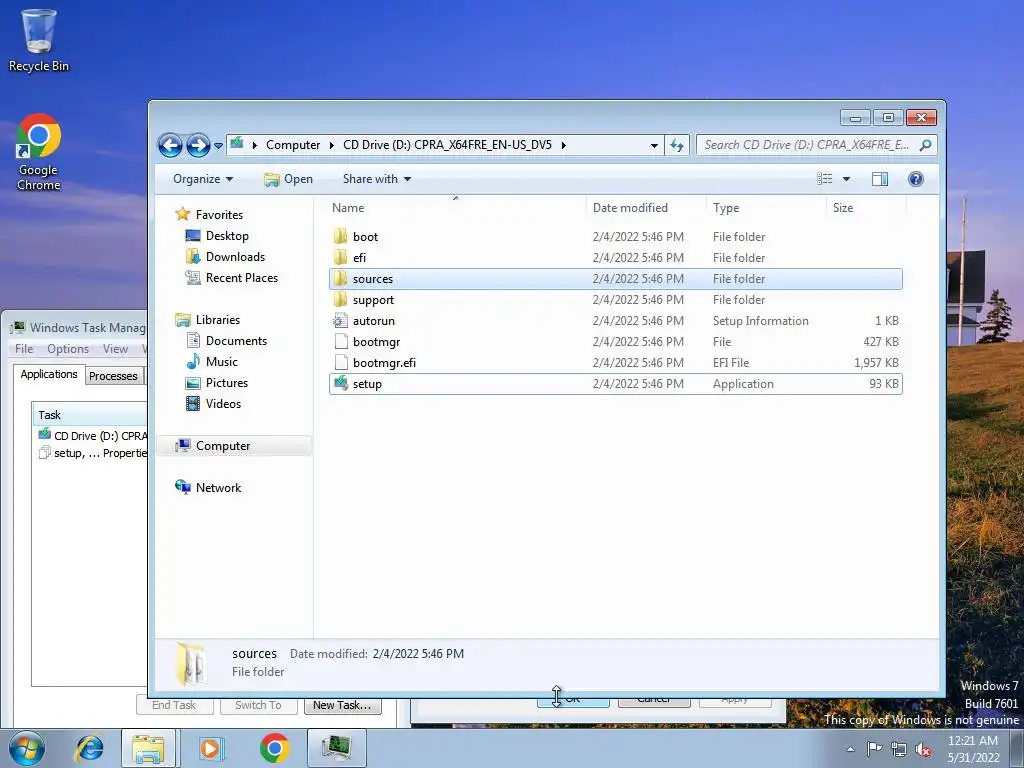The width and height of the screenshot is (1024, 768).
Task: Open Recent Places under Favorites
Action: (242, 278)
